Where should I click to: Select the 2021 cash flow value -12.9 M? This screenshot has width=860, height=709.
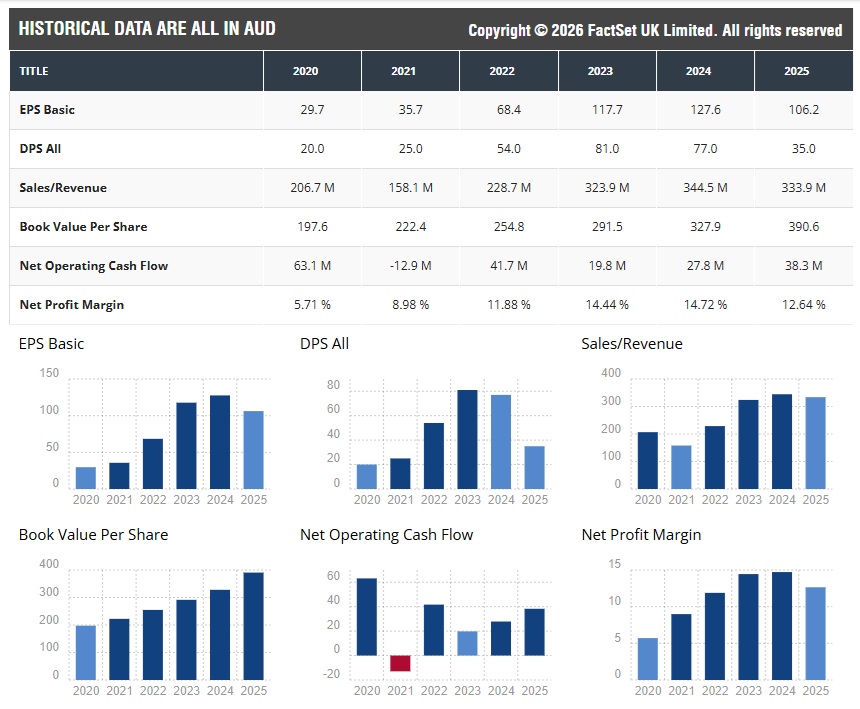tap(411, 266)
